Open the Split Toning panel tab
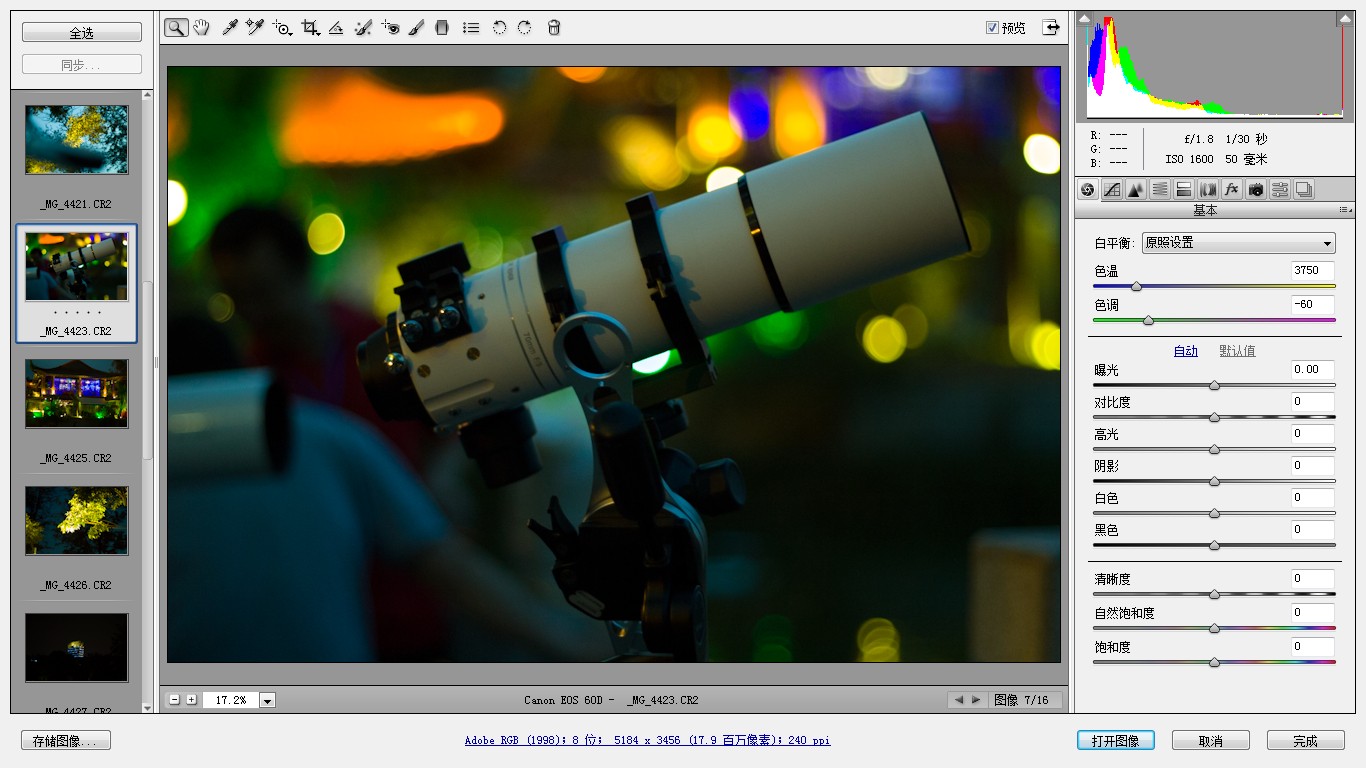 pyautogui.click(x=1184, y=189)
